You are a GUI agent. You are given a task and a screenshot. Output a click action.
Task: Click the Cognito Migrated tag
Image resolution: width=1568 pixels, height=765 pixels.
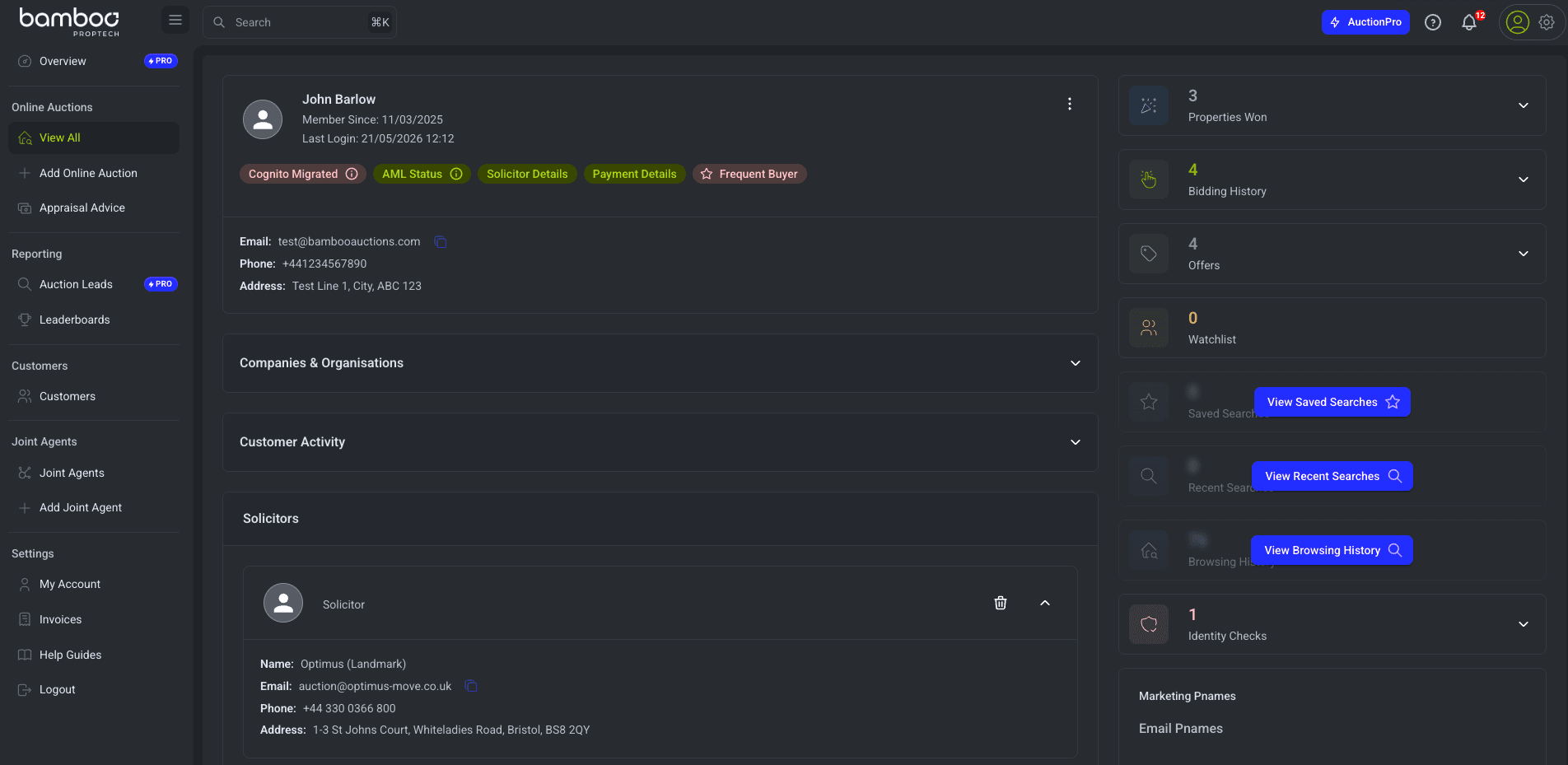click(302, 174)
